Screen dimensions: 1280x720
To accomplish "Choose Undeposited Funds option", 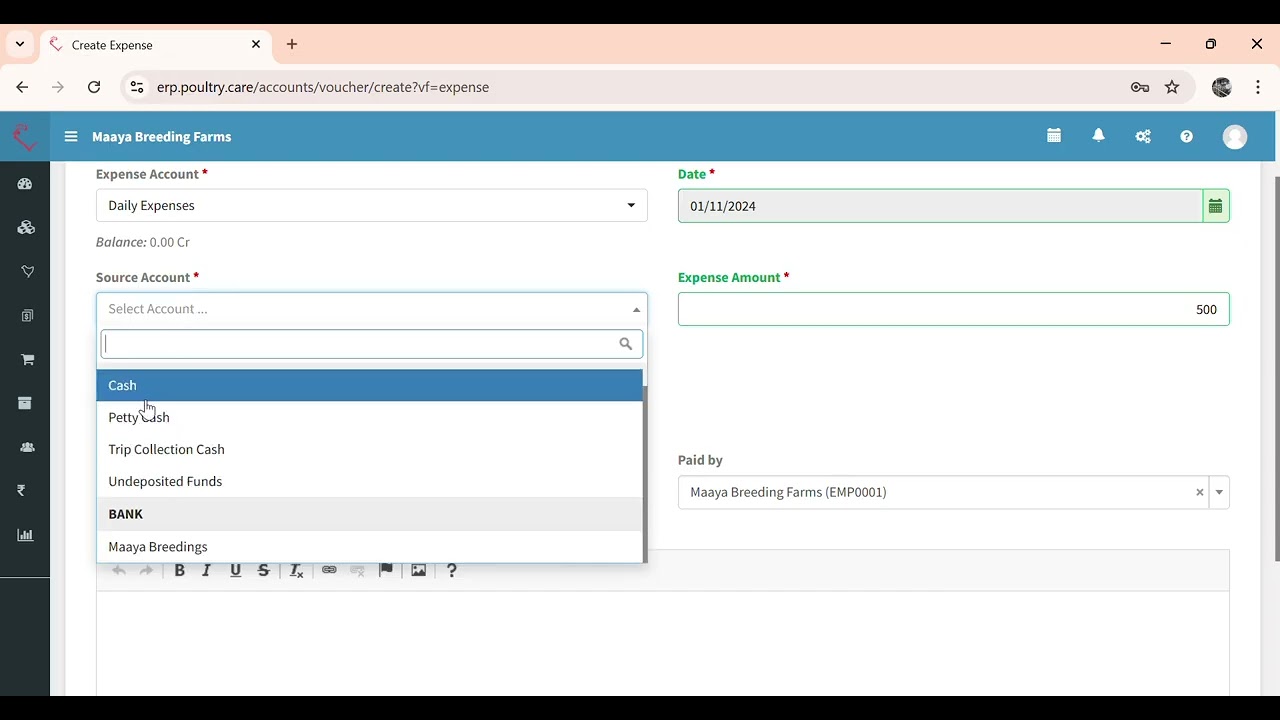I will 370,481.
